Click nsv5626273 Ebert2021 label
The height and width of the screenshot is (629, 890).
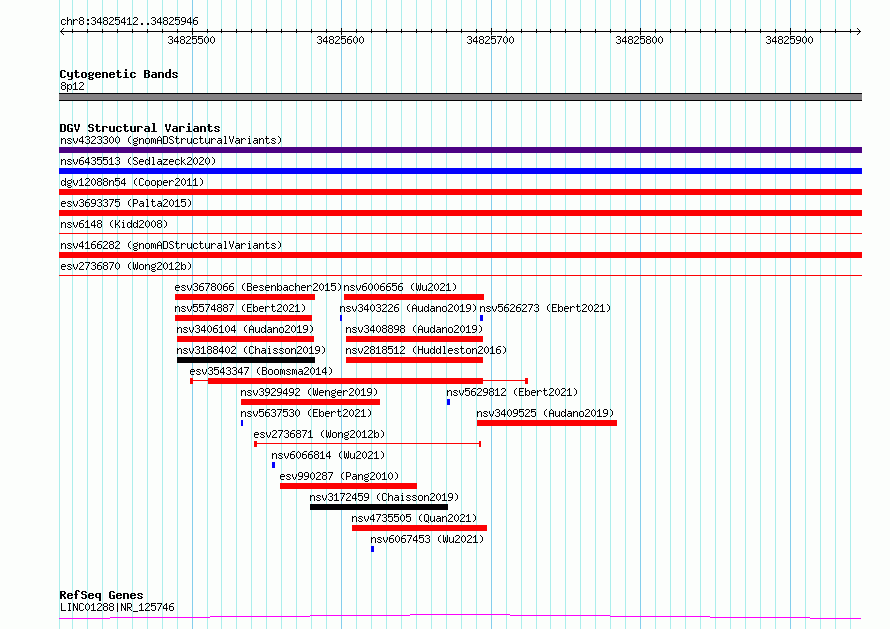[x=545, y=308]
